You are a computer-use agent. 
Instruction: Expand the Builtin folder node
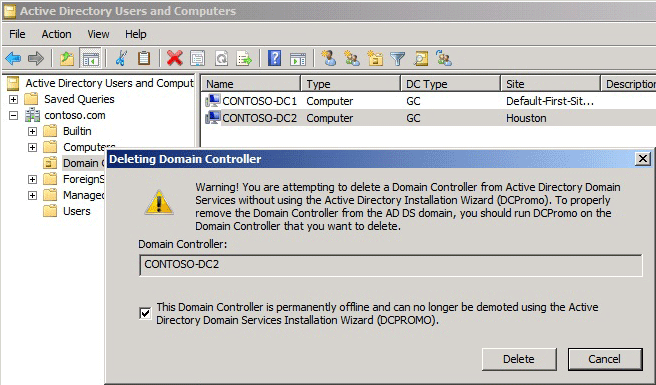coord(32,131)
